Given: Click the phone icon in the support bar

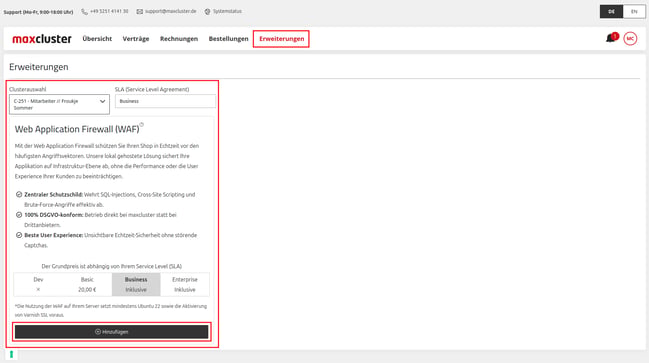Looking at the screenshot, I should pyautogui.click(x=84, y=12).
